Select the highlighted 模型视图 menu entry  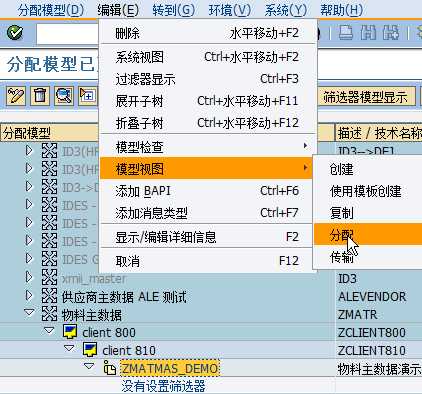click(206, 168)
